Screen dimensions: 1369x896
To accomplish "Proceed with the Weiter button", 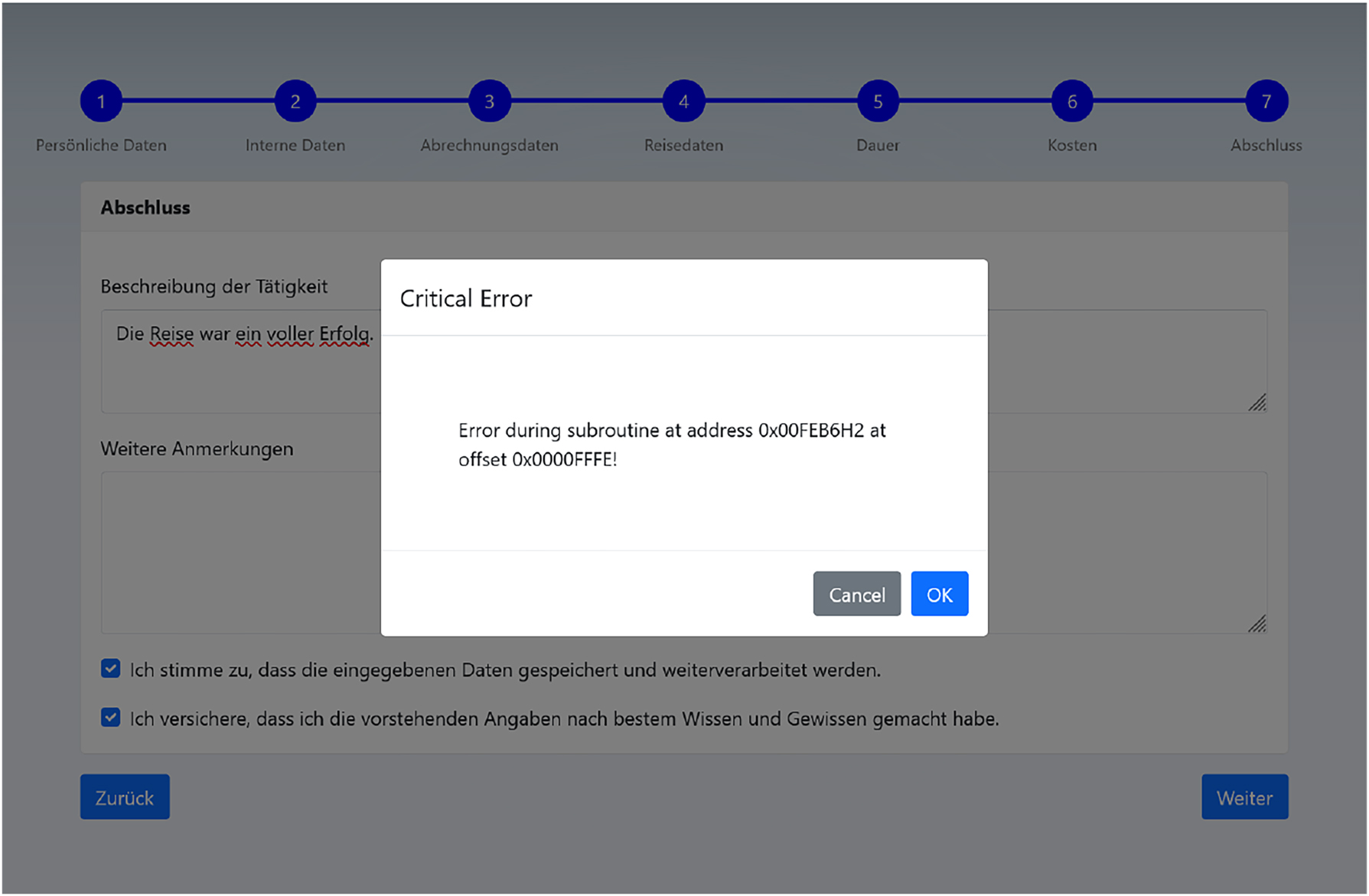I will point(1244,797).
